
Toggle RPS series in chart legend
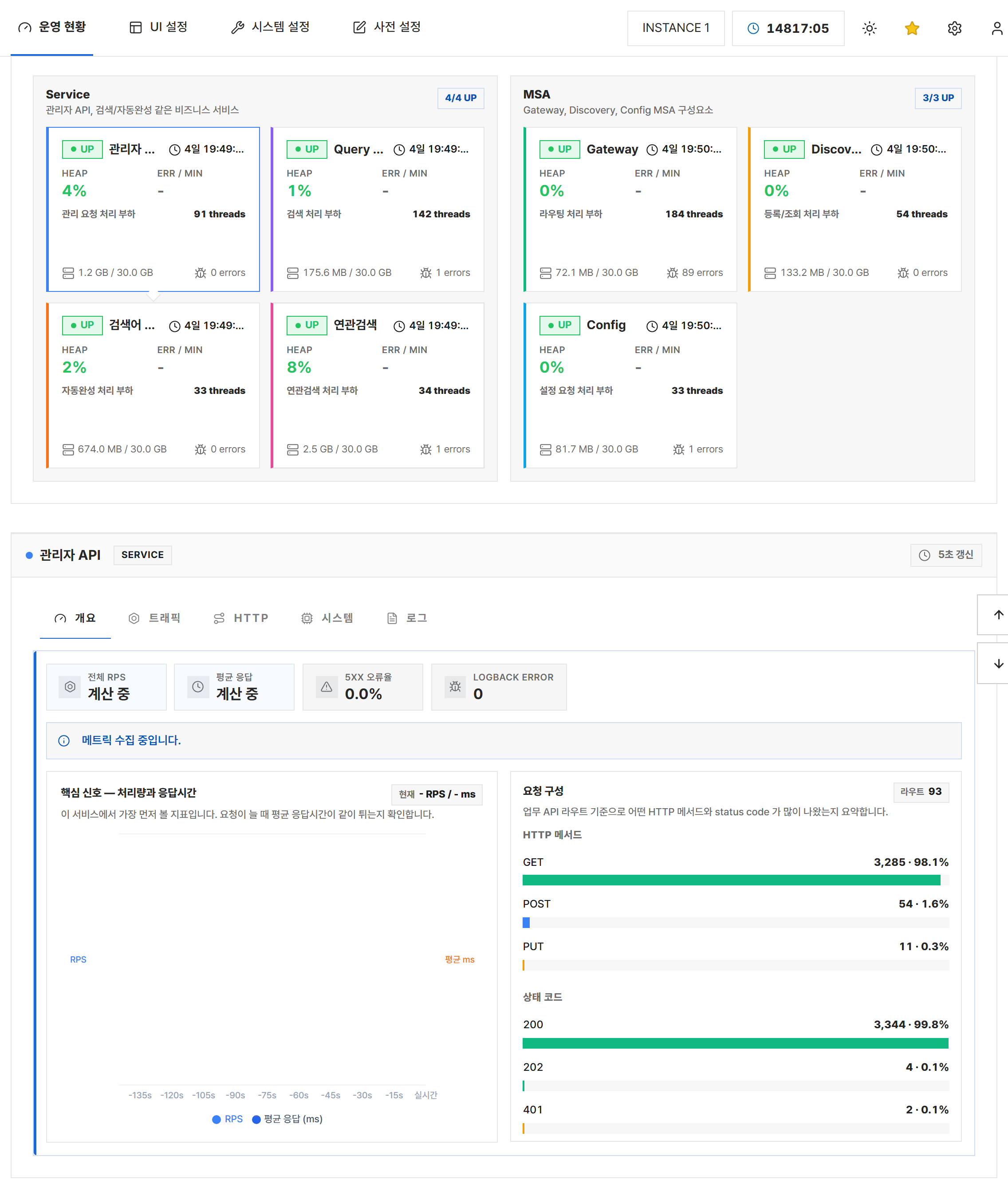[x=228, y=1119]
